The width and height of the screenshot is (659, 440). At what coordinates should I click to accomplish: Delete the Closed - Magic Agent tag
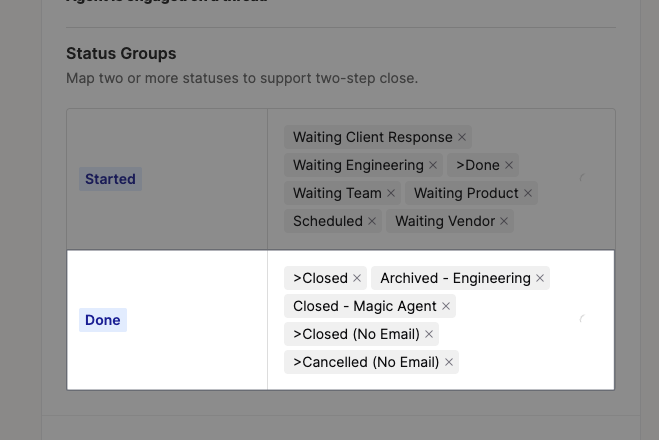point(446,306)
